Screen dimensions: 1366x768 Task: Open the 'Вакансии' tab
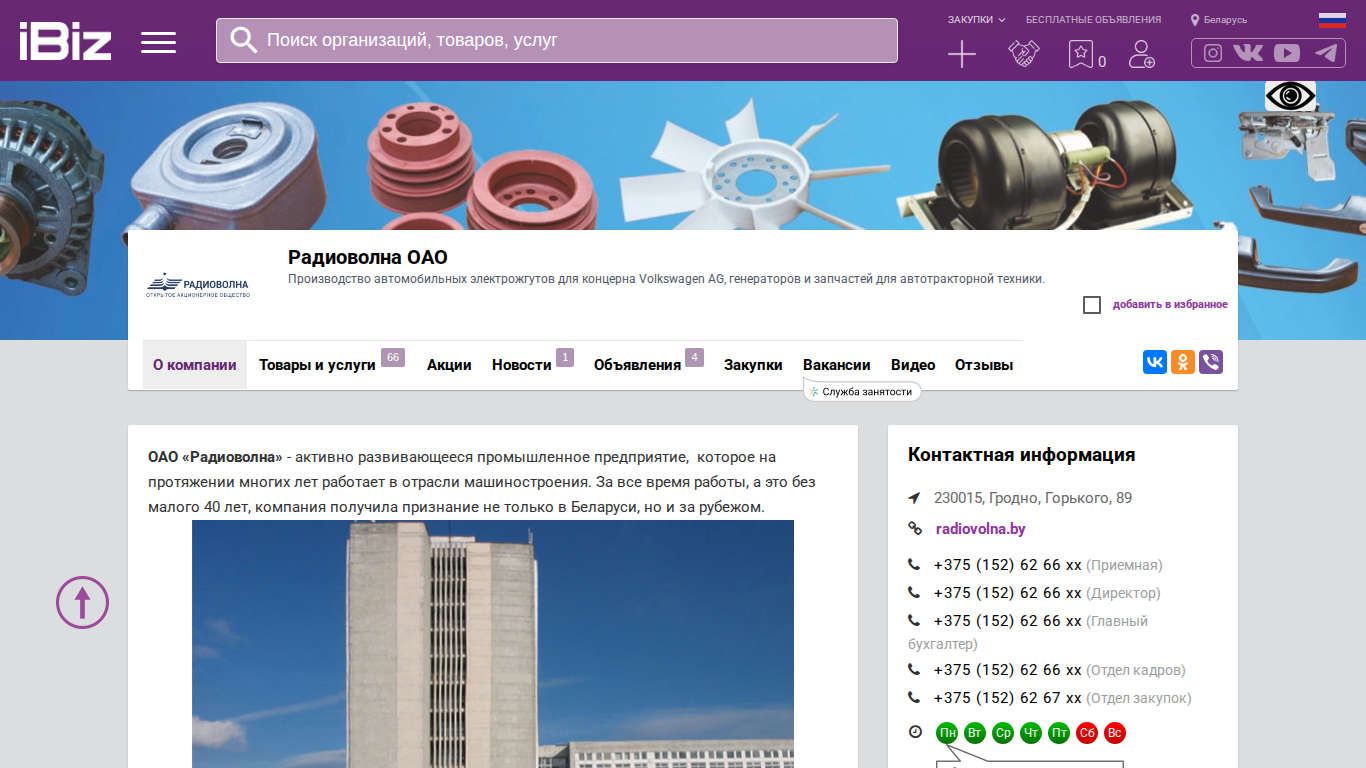click(x=837, y=365)
